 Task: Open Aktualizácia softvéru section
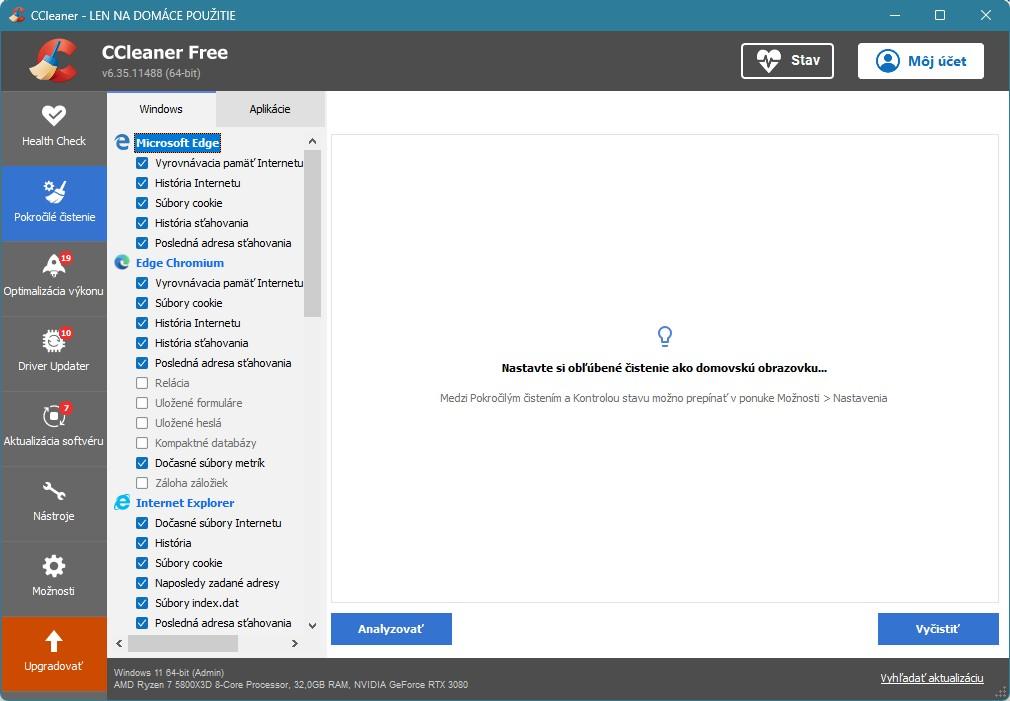[x=53, y=428]
